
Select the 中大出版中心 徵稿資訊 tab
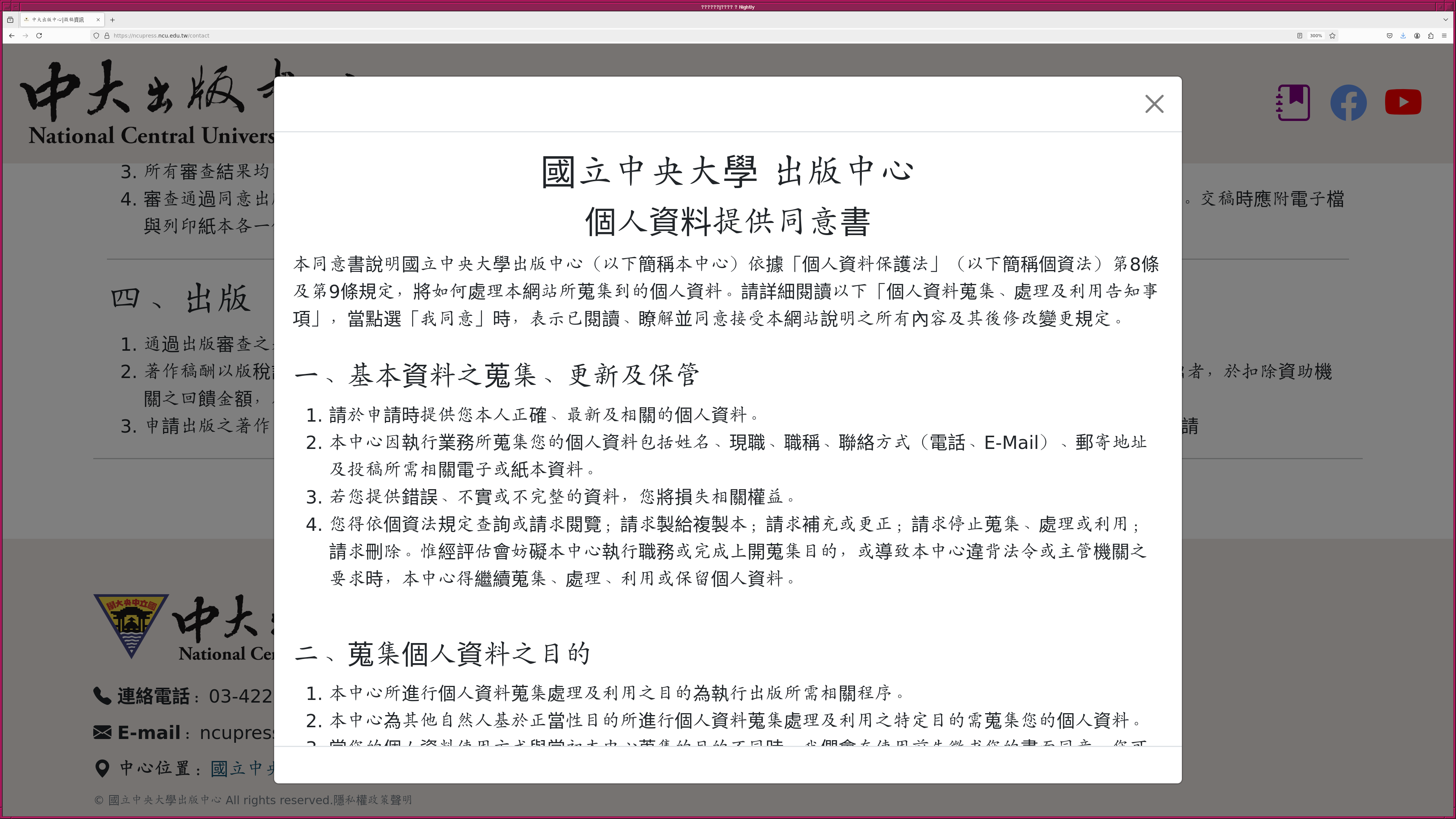58,20
